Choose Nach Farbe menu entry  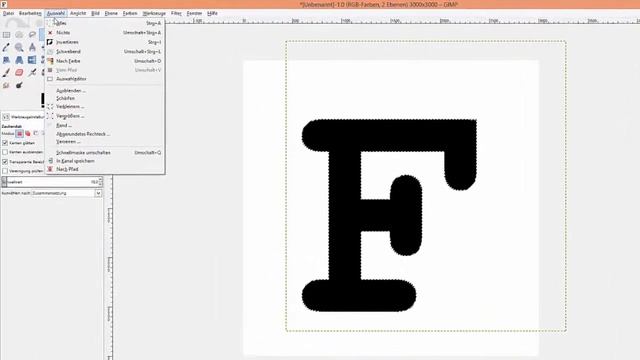pos(104,61)
